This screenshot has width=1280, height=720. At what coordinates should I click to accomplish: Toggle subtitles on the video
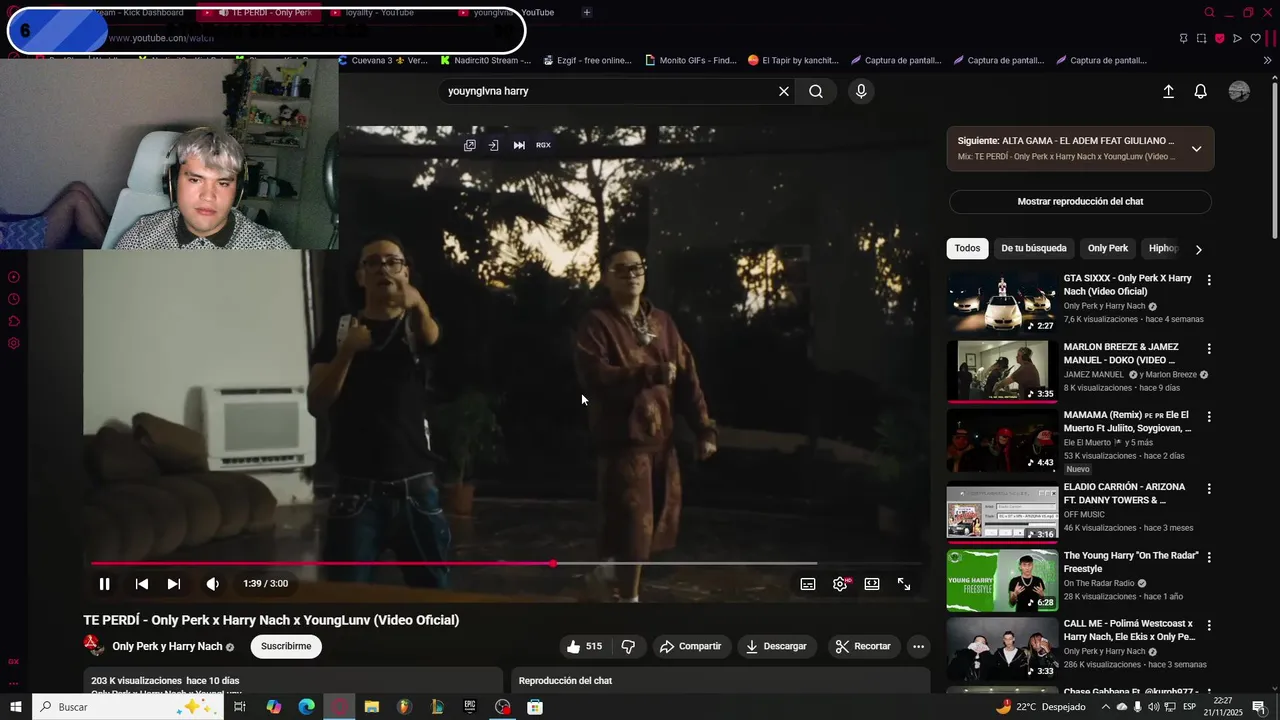point(808,584)
